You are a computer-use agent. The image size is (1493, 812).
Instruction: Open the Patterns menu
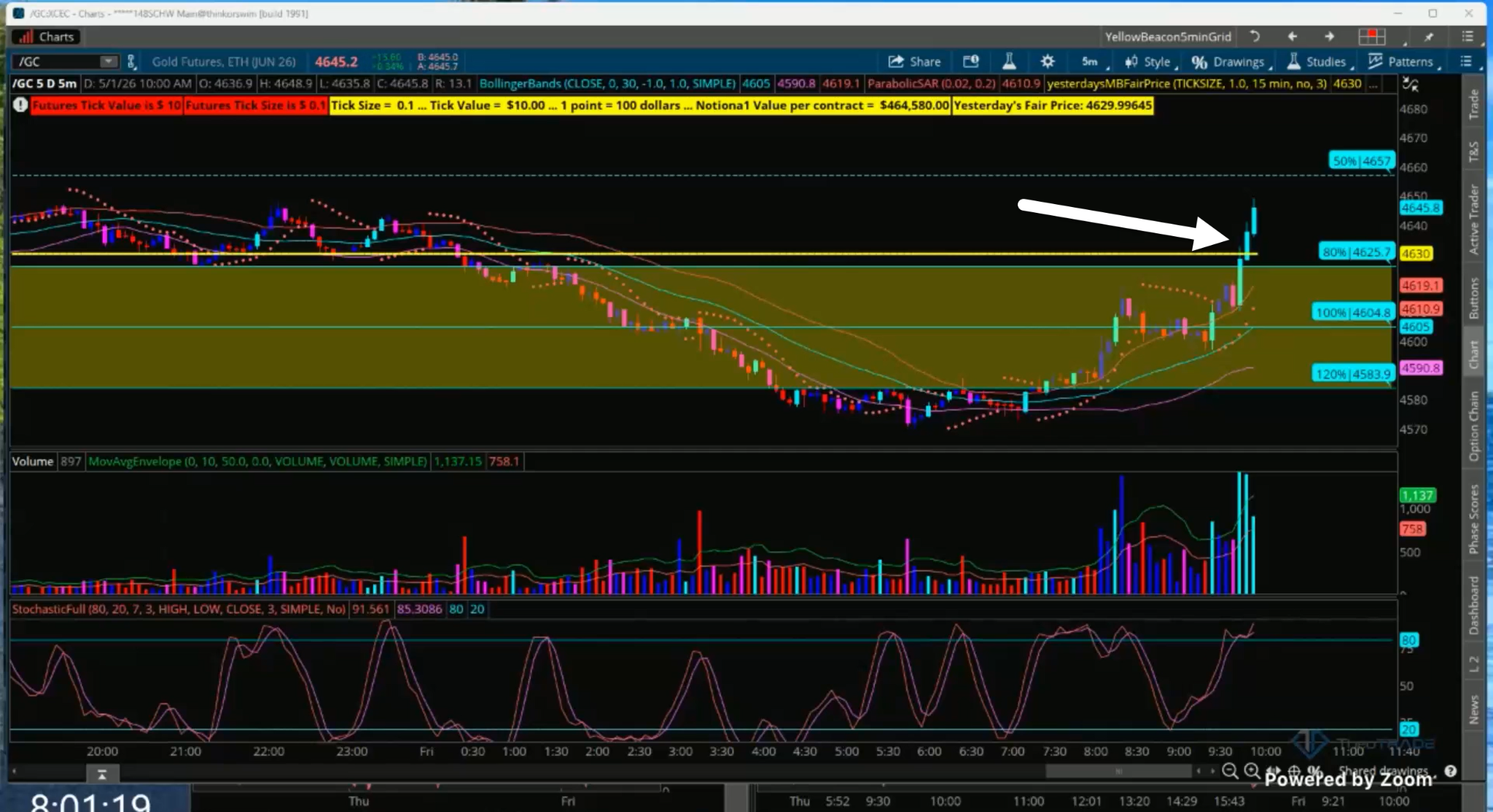click(1404, 62)
